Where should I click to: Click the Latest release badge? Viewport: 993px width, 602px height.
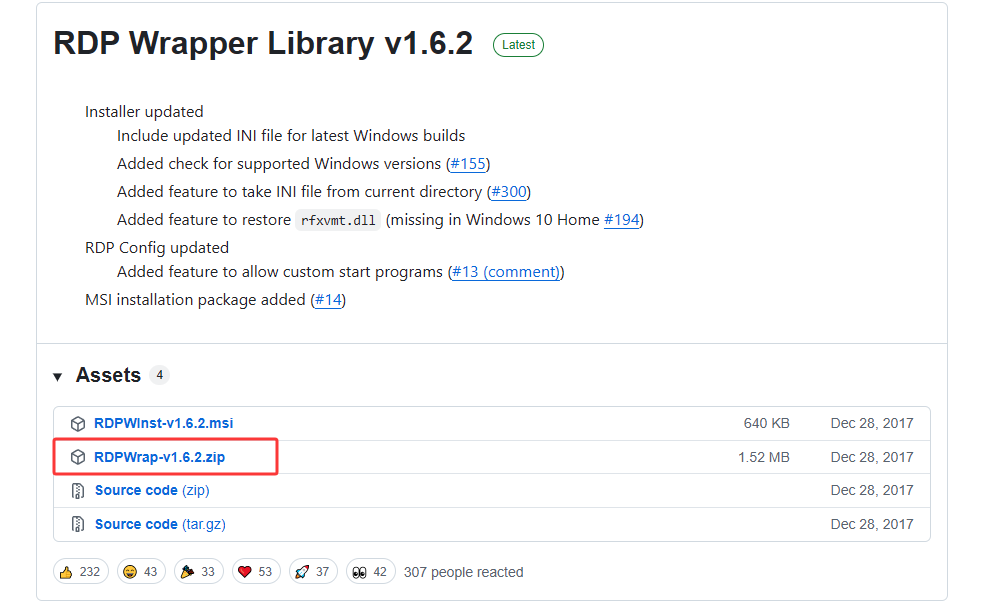518,45
